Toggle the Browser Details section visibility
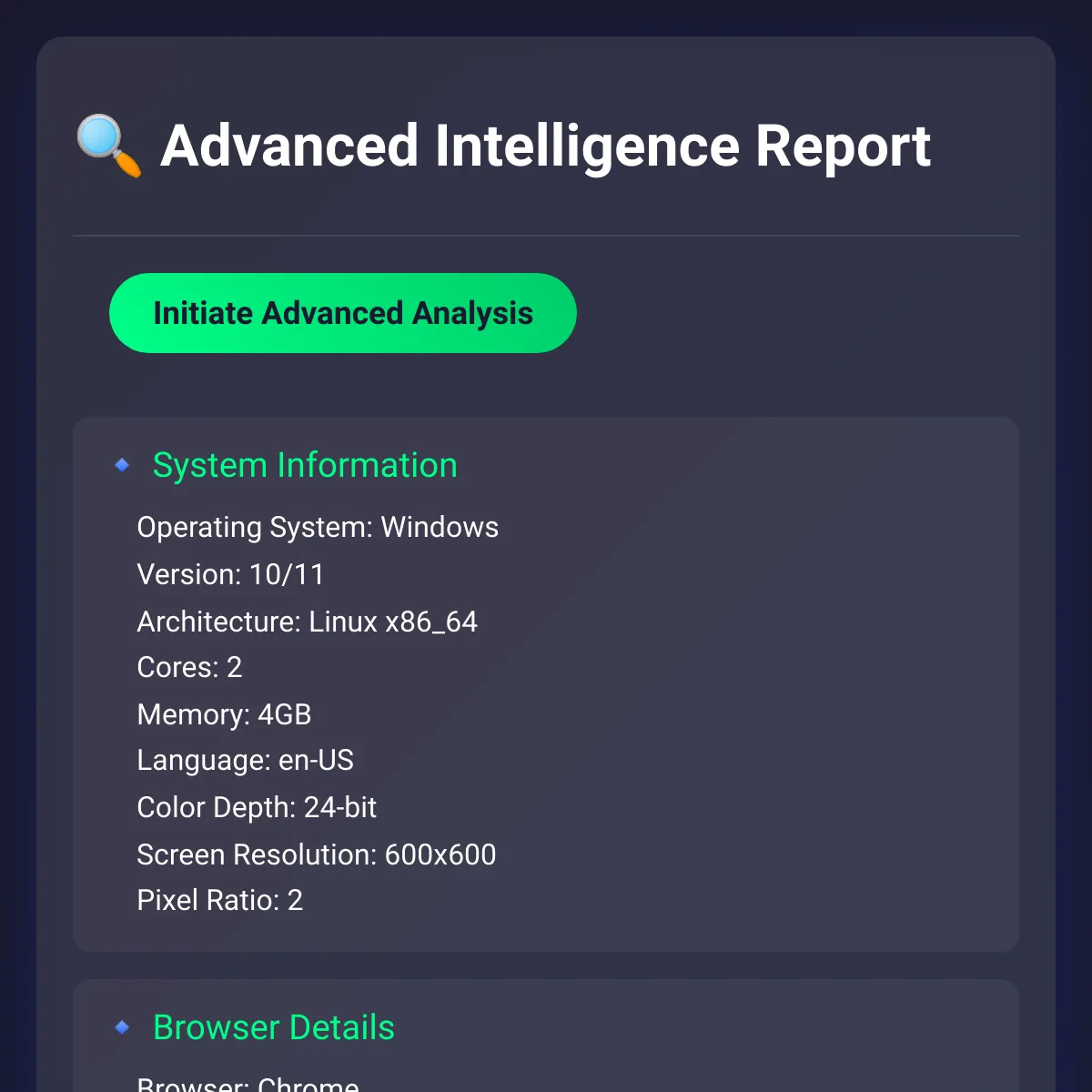This screenshot has height=1092, width=1092. tap(274, 1027)
